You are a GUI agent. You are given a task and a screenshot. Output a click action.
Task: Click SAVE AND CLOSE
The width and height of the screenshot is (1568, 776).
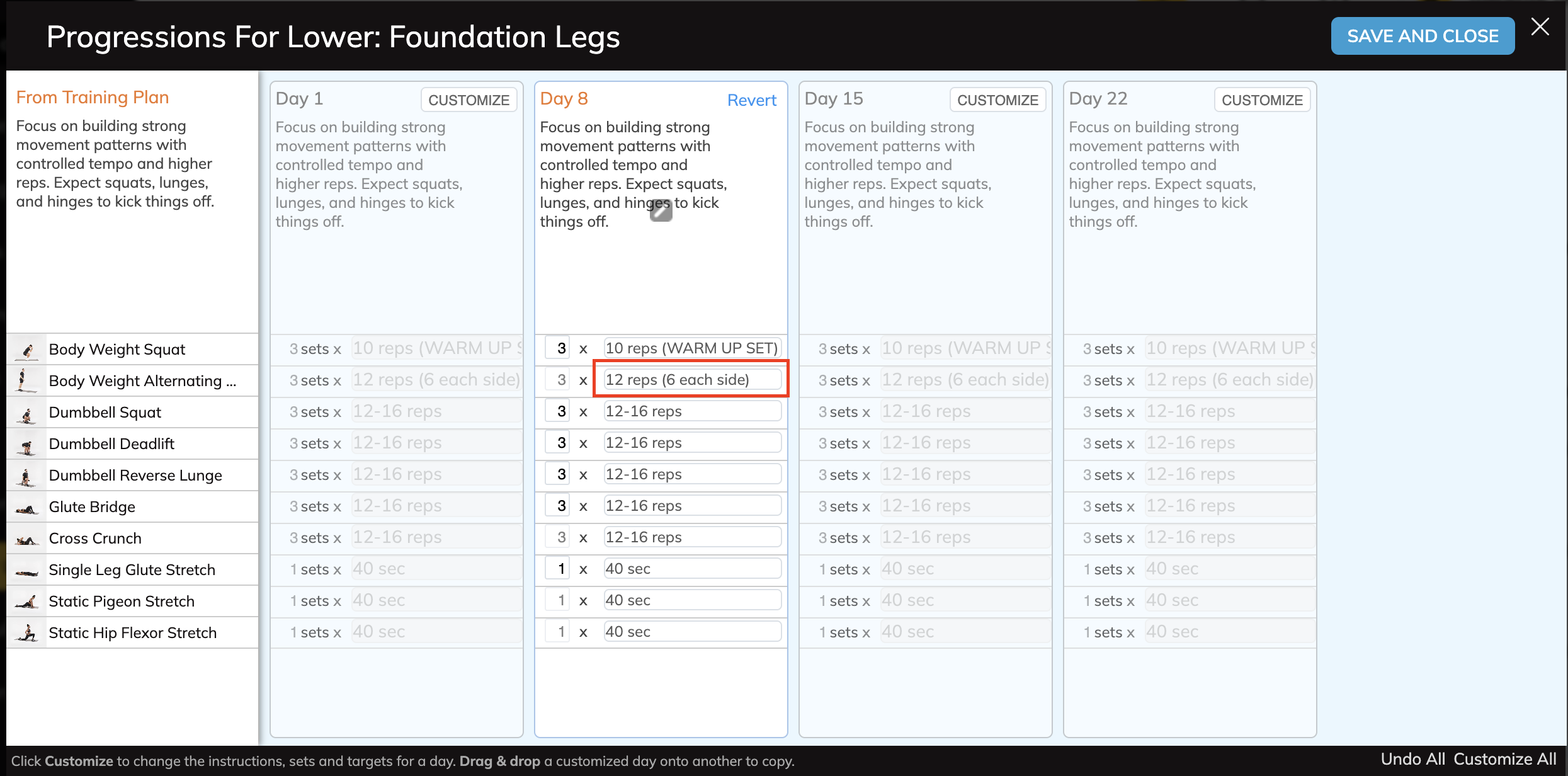(1423, 35)
